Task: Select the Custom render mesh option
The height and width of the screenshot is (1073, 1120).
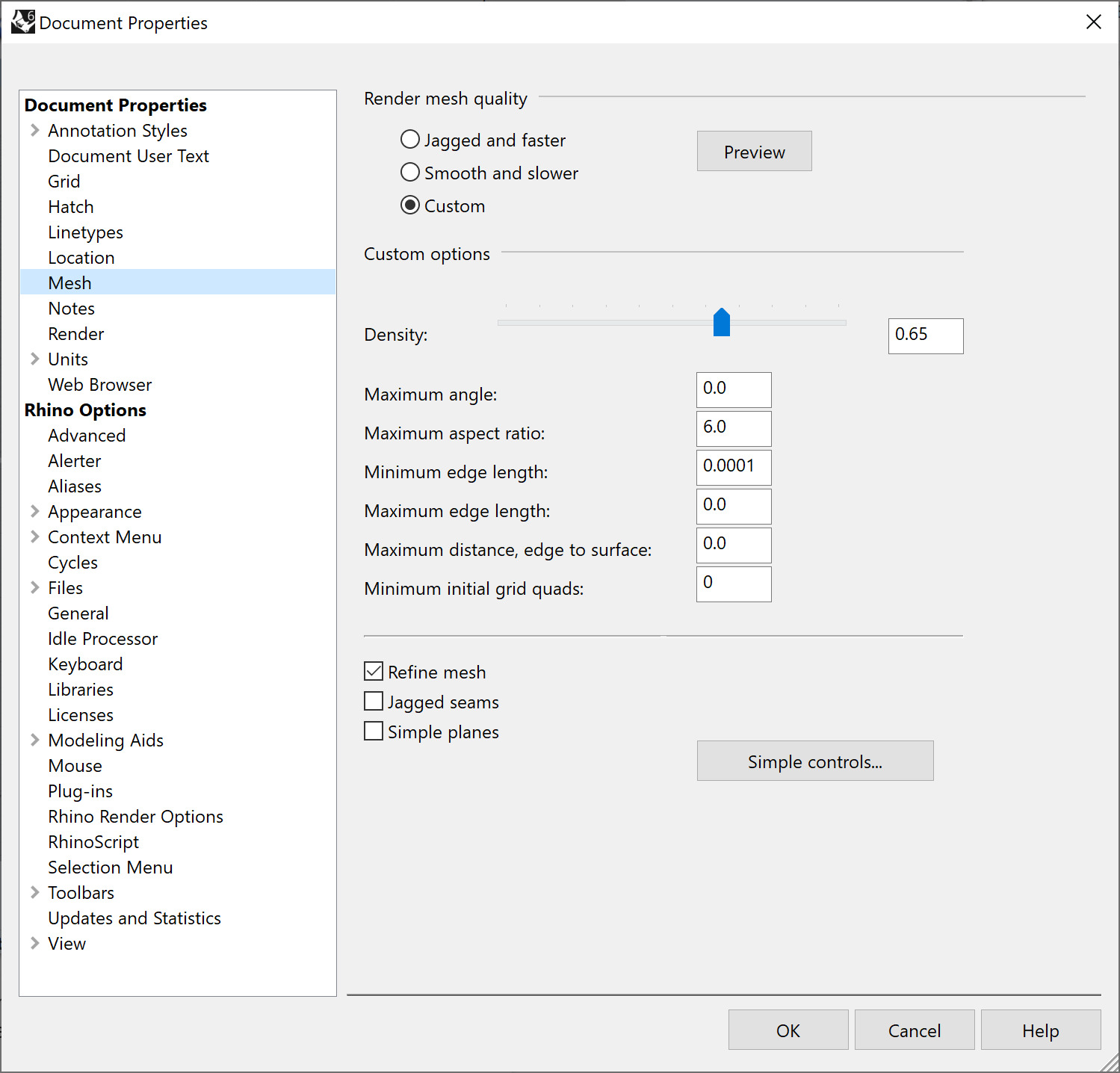Action: point(410,205)
